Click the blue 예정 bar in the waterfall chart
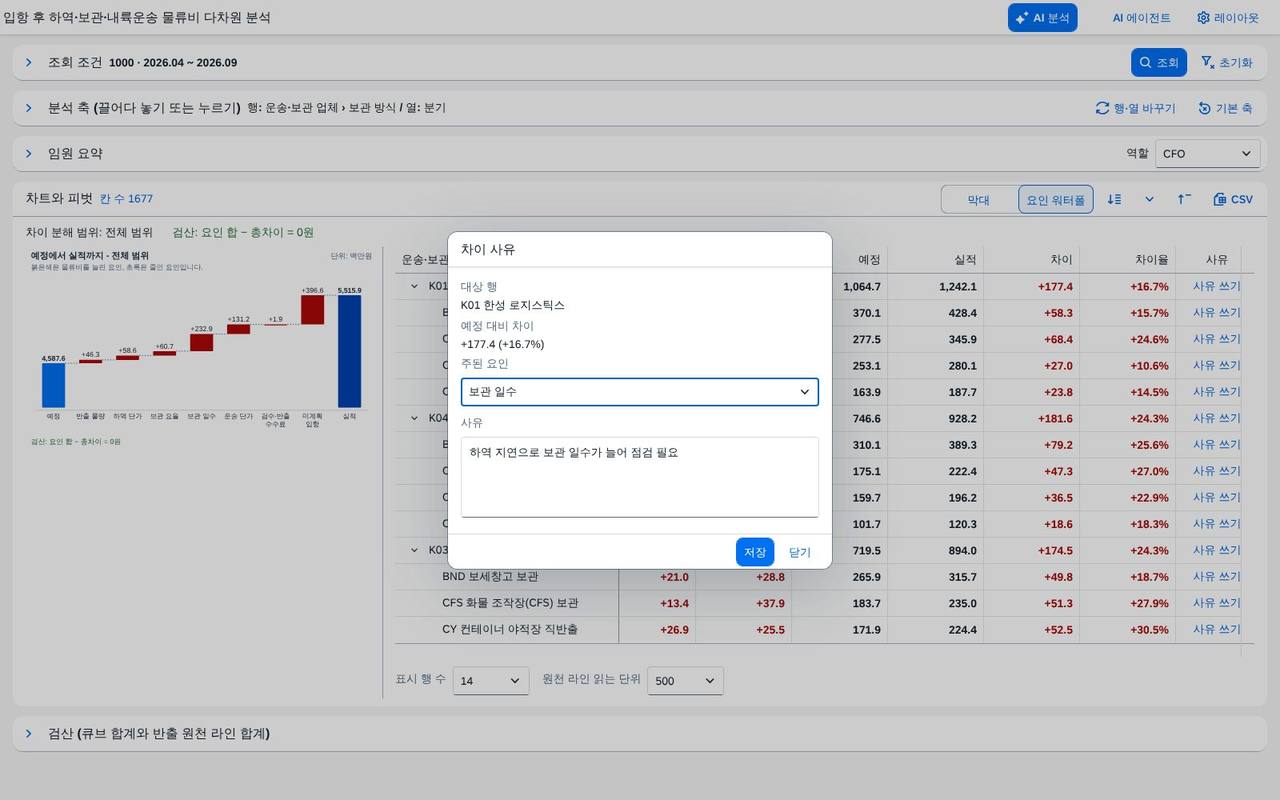The image size is (1280, 800). 53,385
